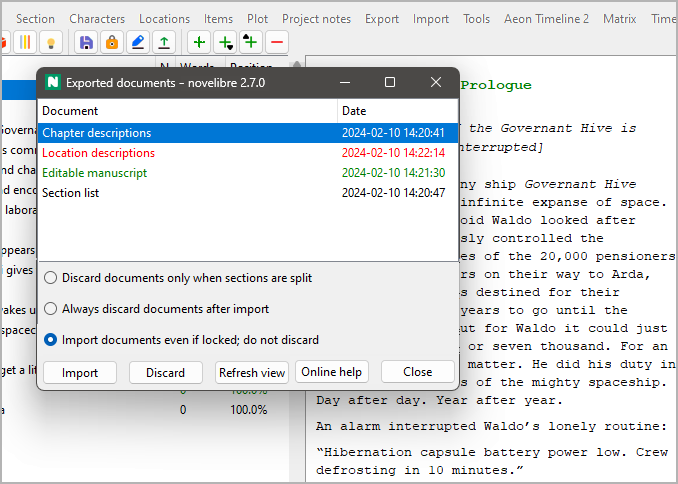Open the Import menu
The height and width of the screenshot is (484, 678).
(x=431, y=19)
